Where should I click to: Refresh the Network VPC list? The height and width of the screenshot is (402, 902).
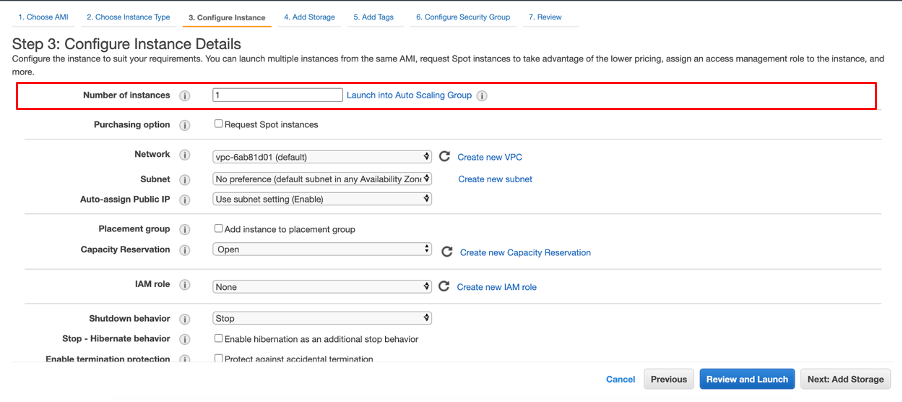tap(444, 157)
